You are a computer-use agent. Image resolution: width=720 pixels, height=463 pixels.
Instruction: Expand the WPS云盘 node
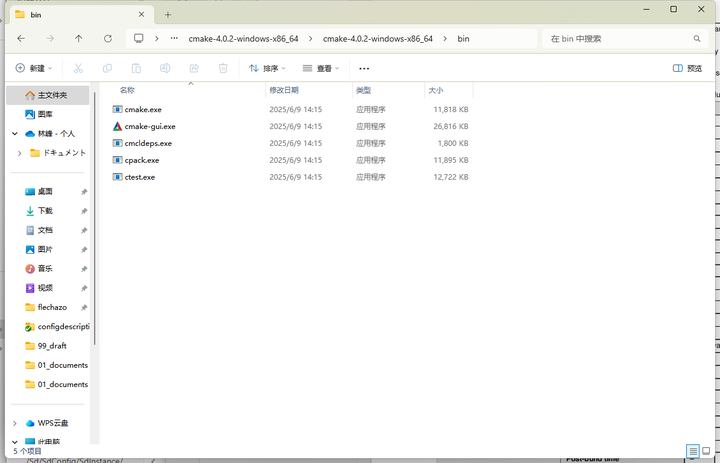coord(15,423)
